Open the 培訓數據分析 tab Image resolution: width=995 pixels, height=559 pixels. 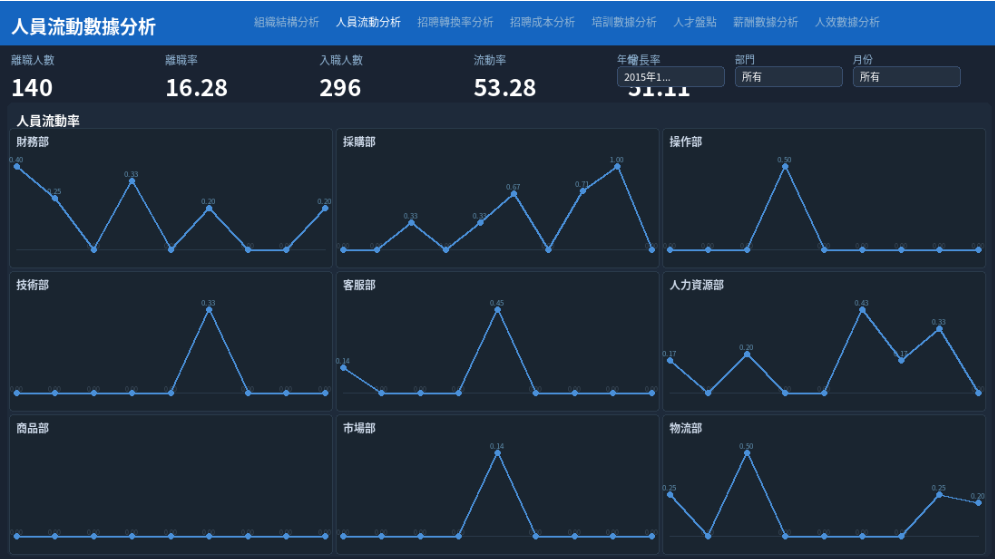click(624, 22)
